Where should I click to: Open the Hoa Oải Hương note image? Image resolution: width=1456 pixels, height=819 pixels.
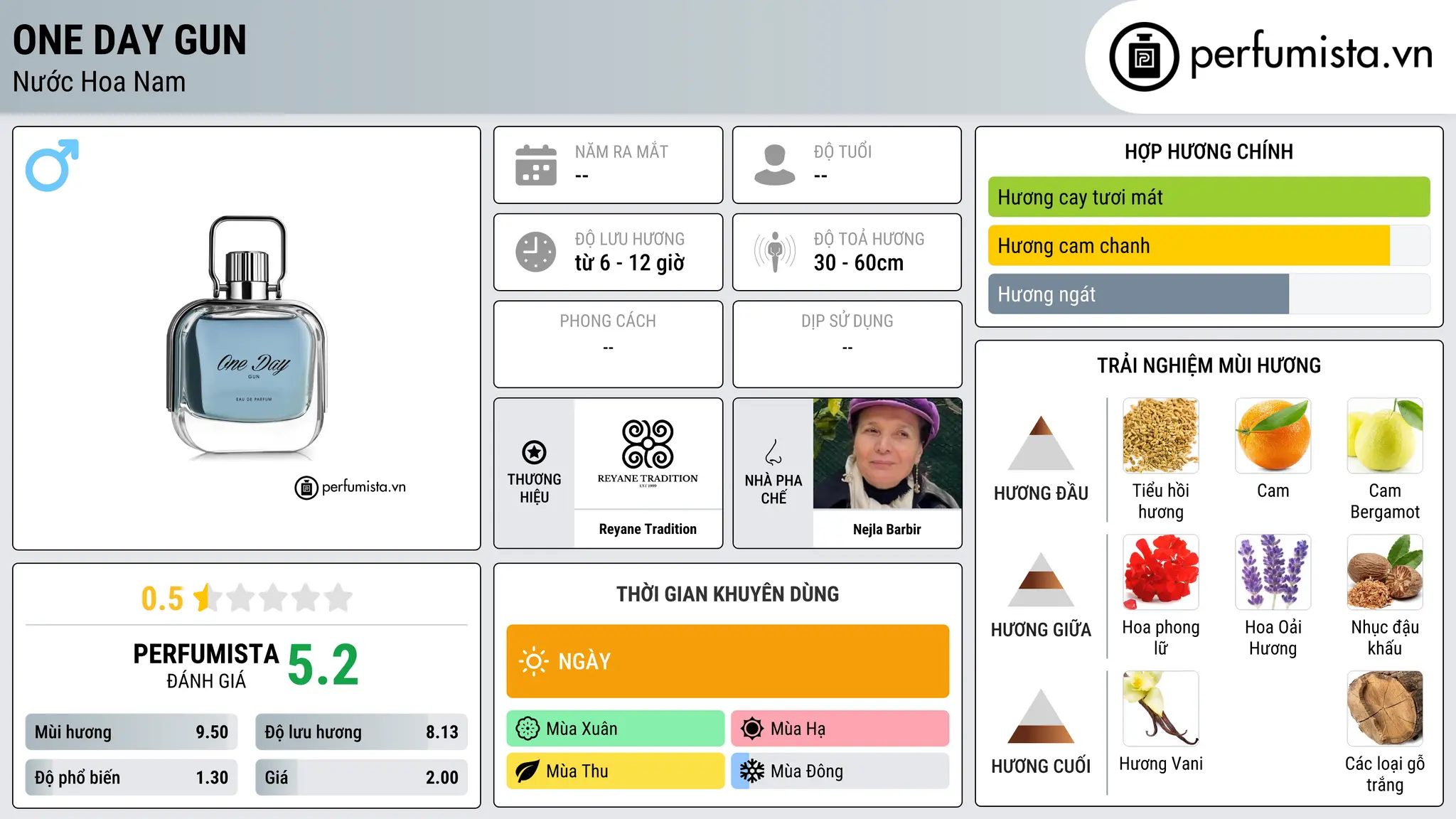point(1273,572)
